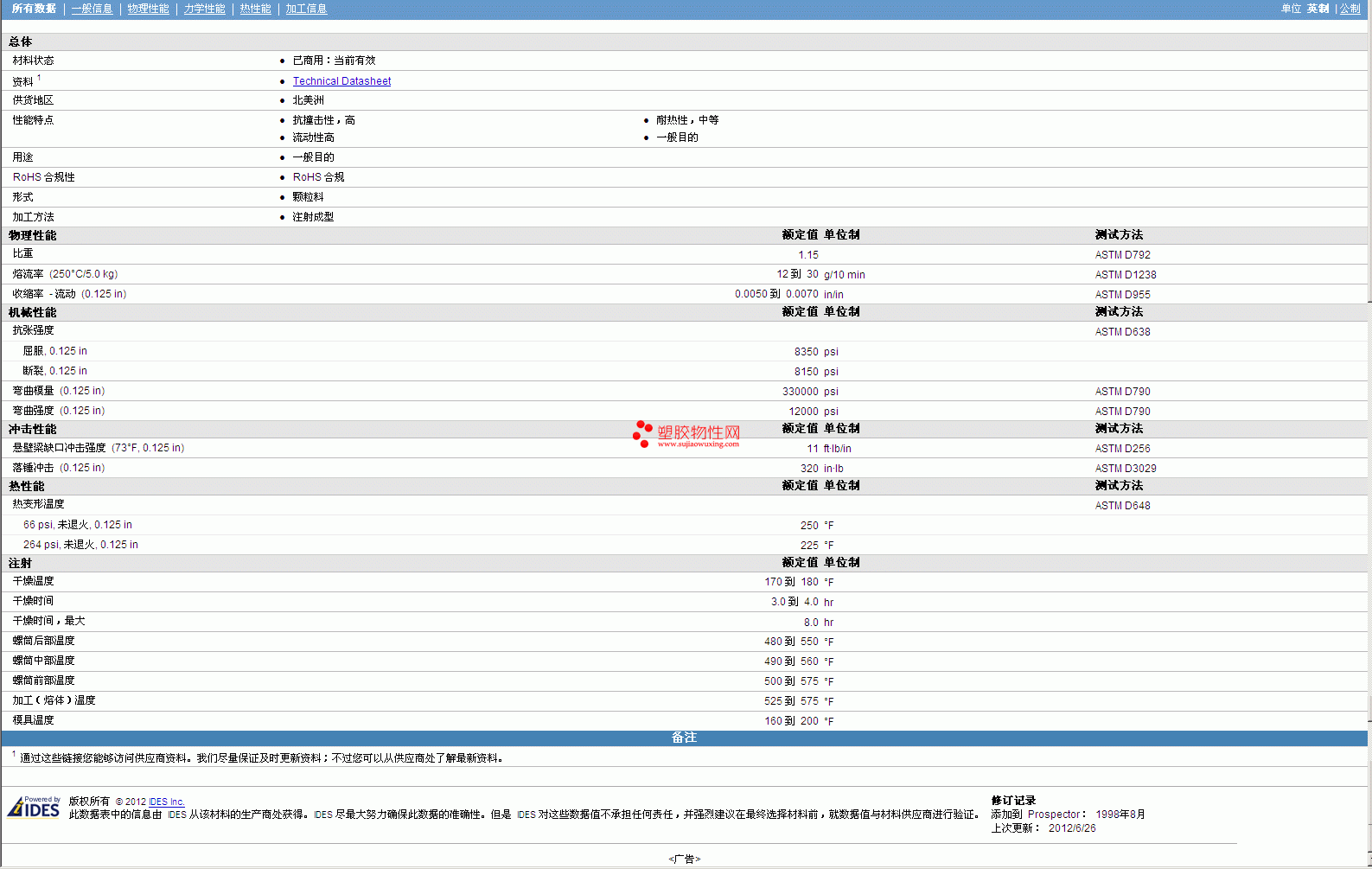The width and height of the screenshot is (1372, 869).
Task: Open the Technical Datasheet link
Action: (x=341, y=81)
